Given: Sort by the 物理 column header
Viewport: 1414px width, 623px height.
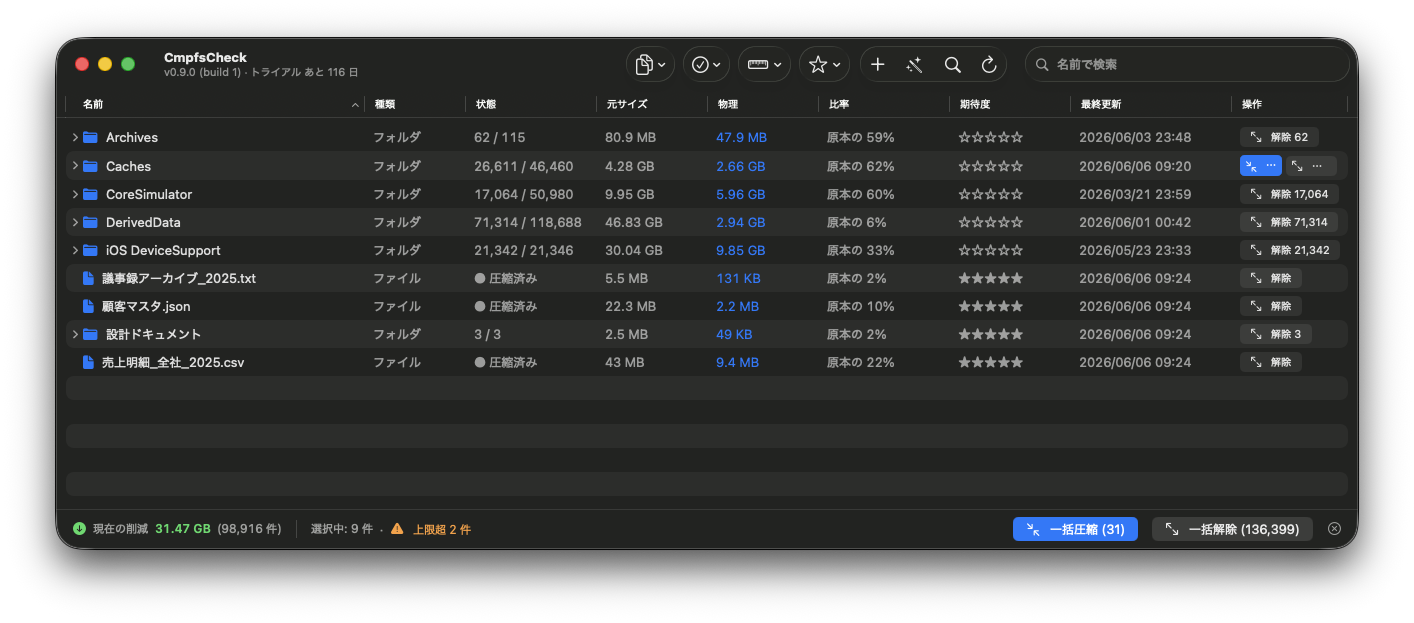Looking at the screenshot, I should [x=762, y=104].
